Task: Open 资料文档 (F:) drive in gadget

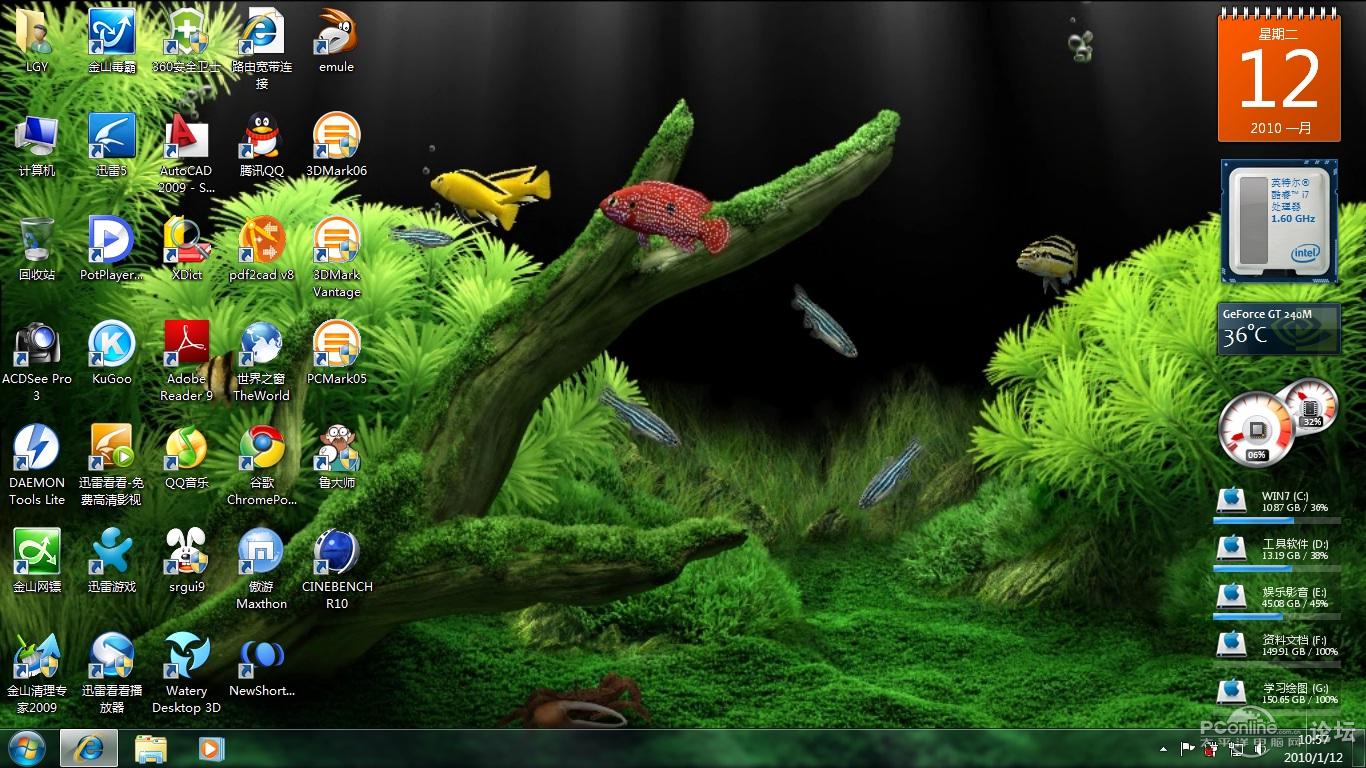Action: (1277, 646)
